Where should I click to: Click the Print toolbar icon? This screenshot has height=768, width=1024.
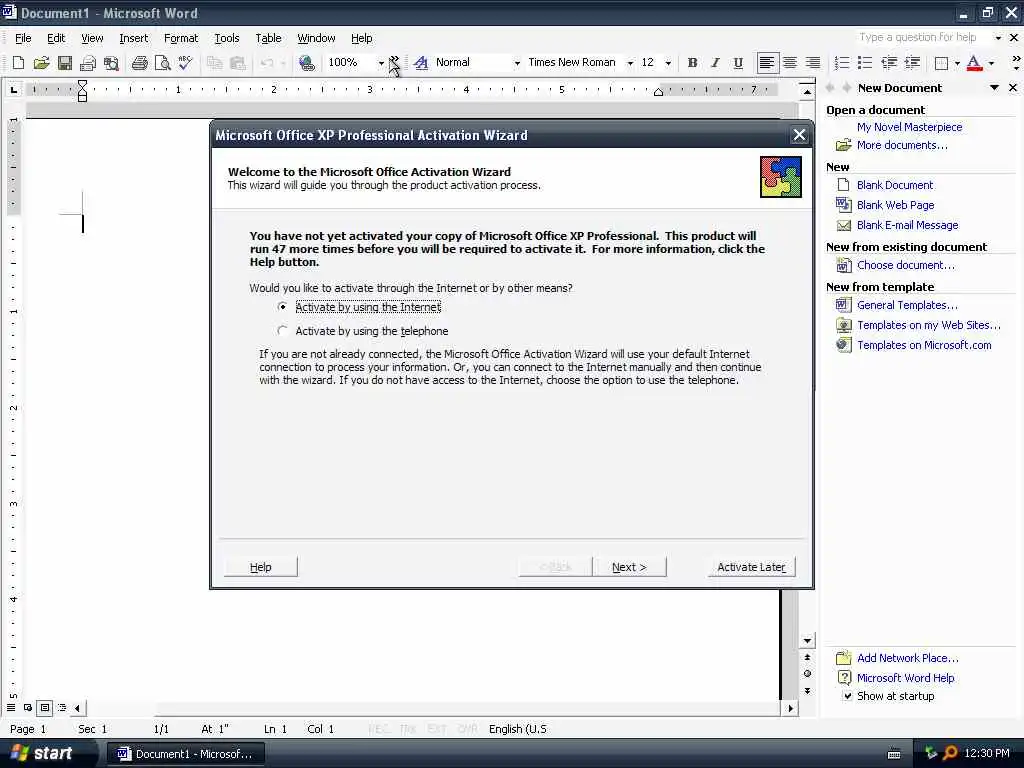[x=139, y=63]
